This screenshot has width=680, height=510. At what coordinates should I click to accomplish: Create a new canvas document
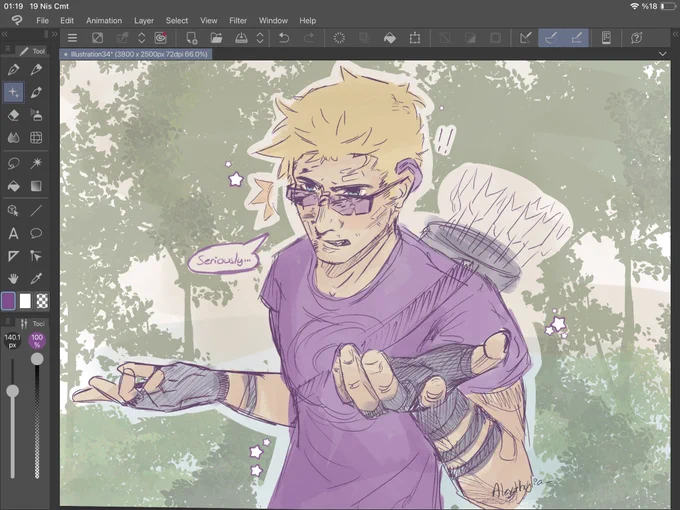coord(192,38)
